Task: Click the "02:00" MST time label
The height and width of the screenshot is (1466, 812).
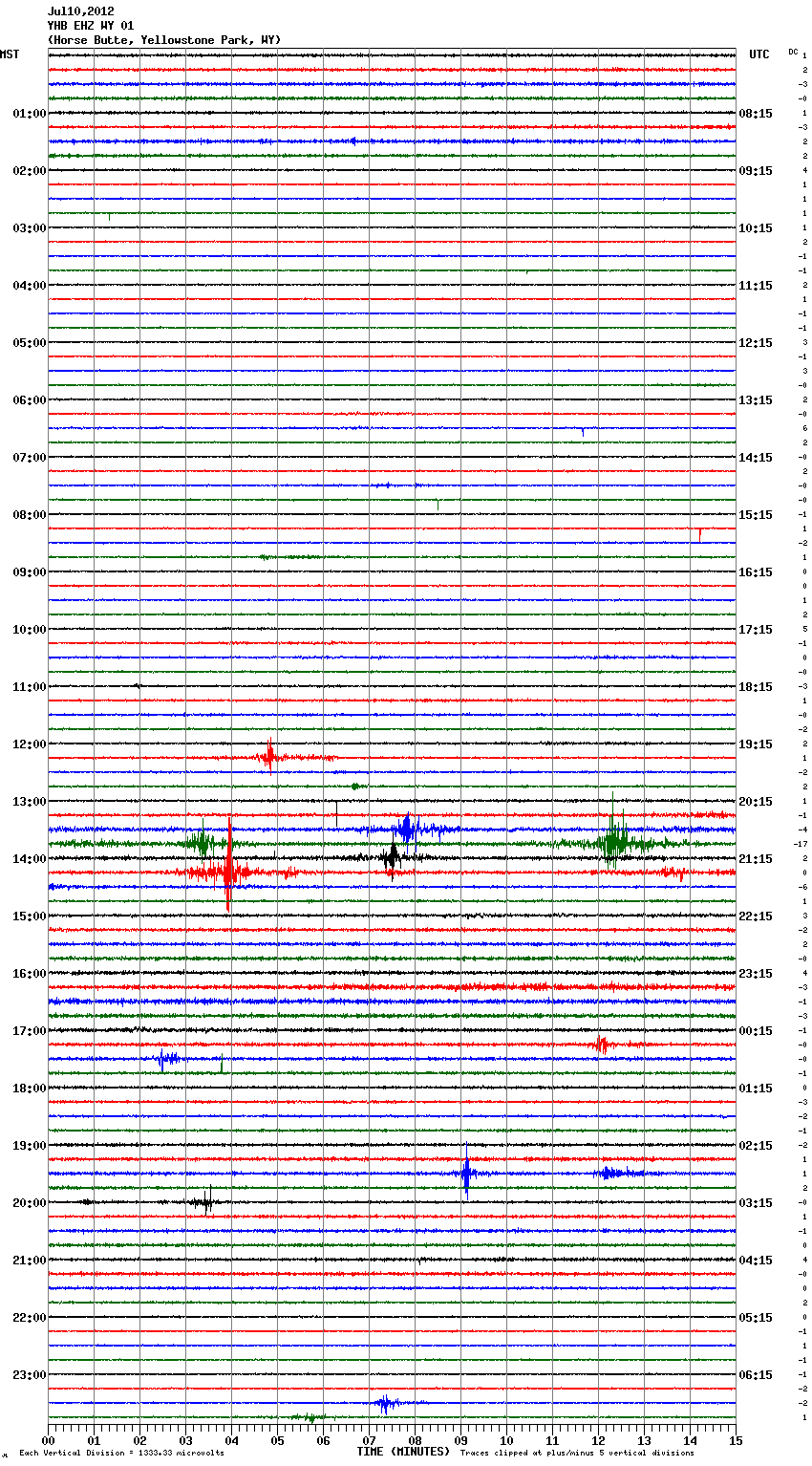Action: [x=29, y=171]
